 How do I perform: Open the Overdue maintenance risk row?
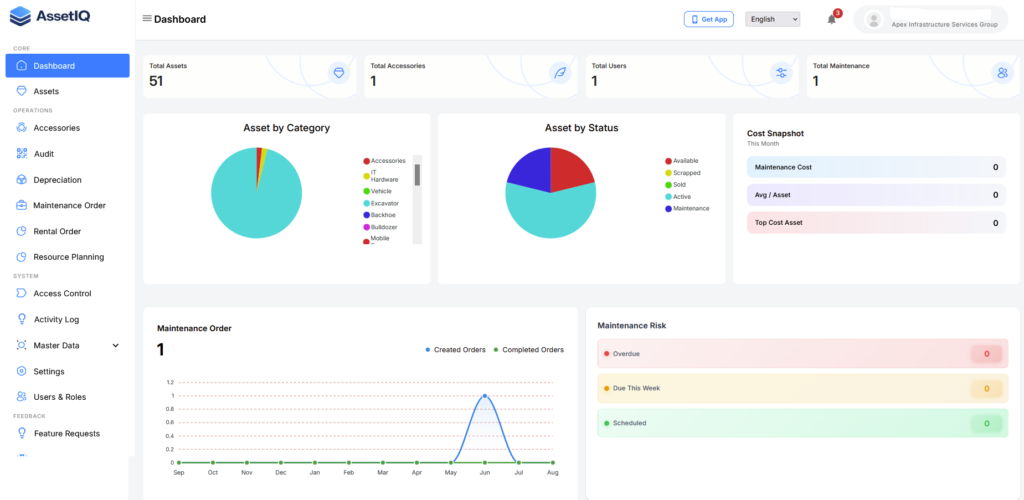pos(803,354)
